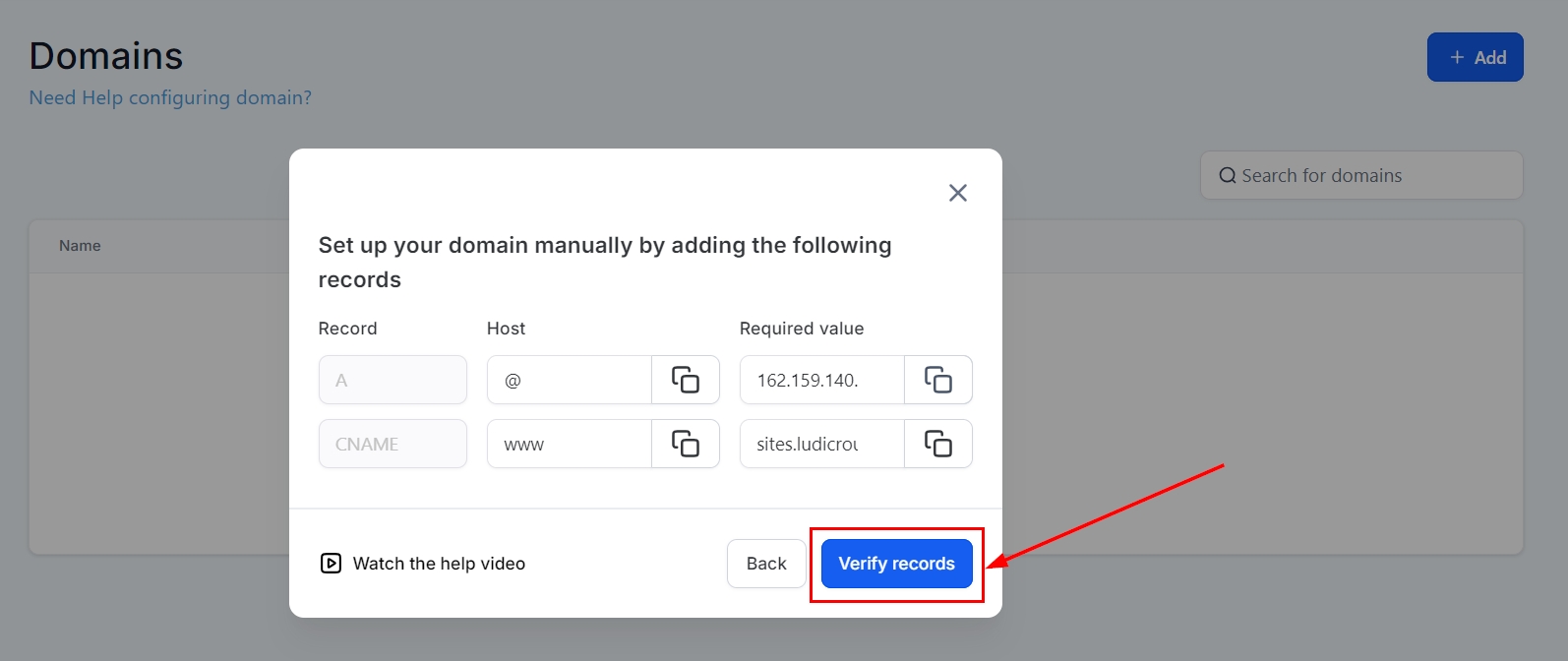Copy the @ host value

(x=686, y=380)
